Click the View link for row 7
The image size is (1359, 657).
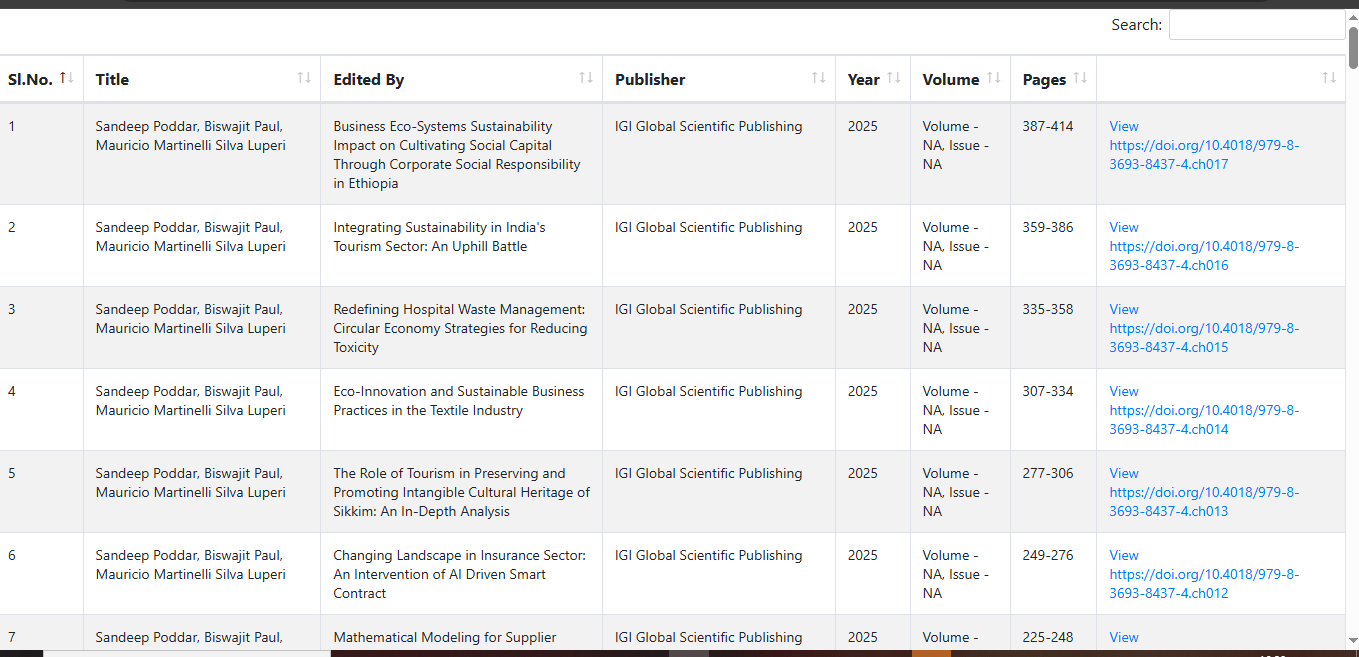[x=1124, y=638]
